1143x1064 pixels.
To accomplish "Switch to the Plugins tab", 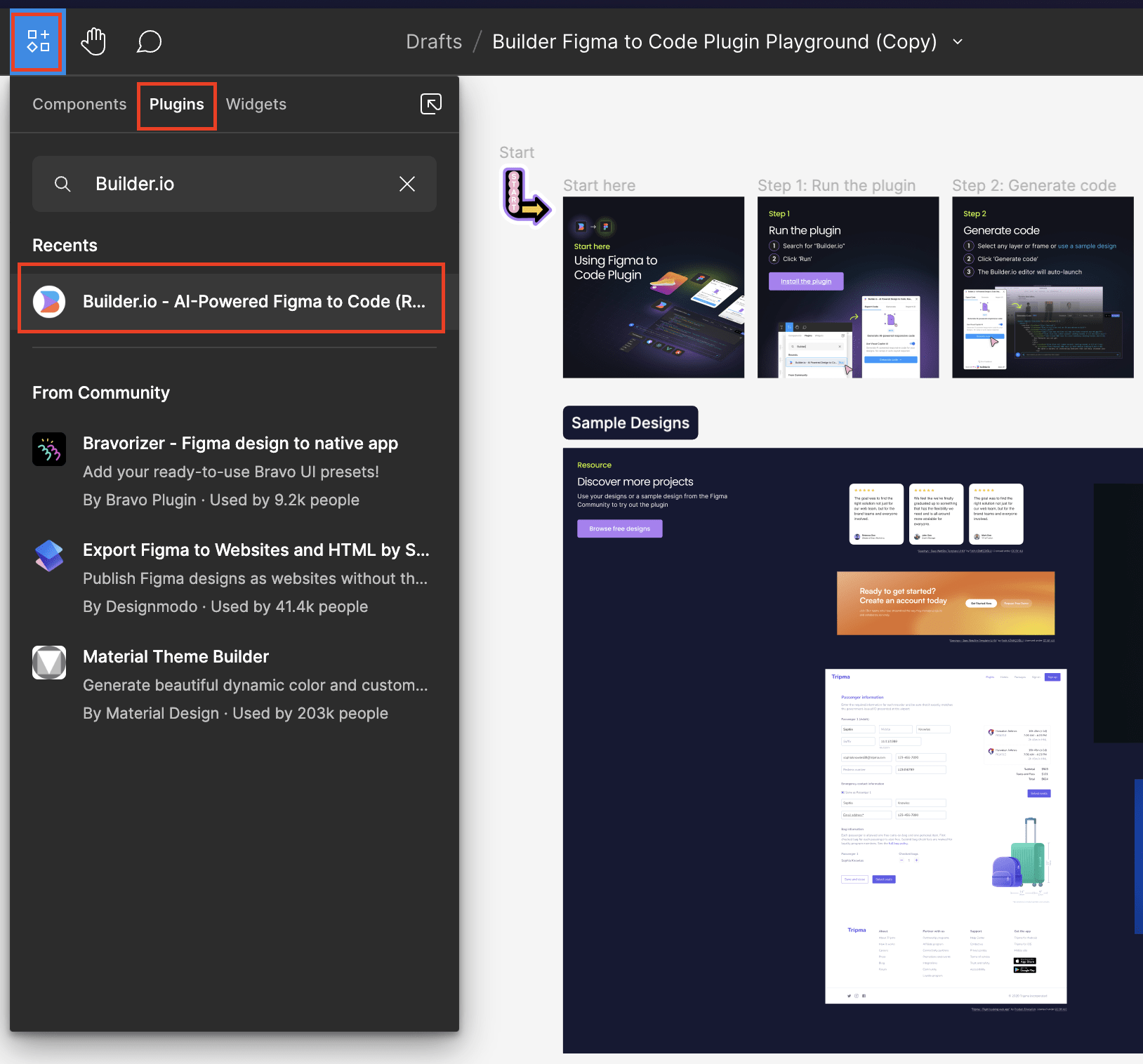I will click(x=177, y=105).
